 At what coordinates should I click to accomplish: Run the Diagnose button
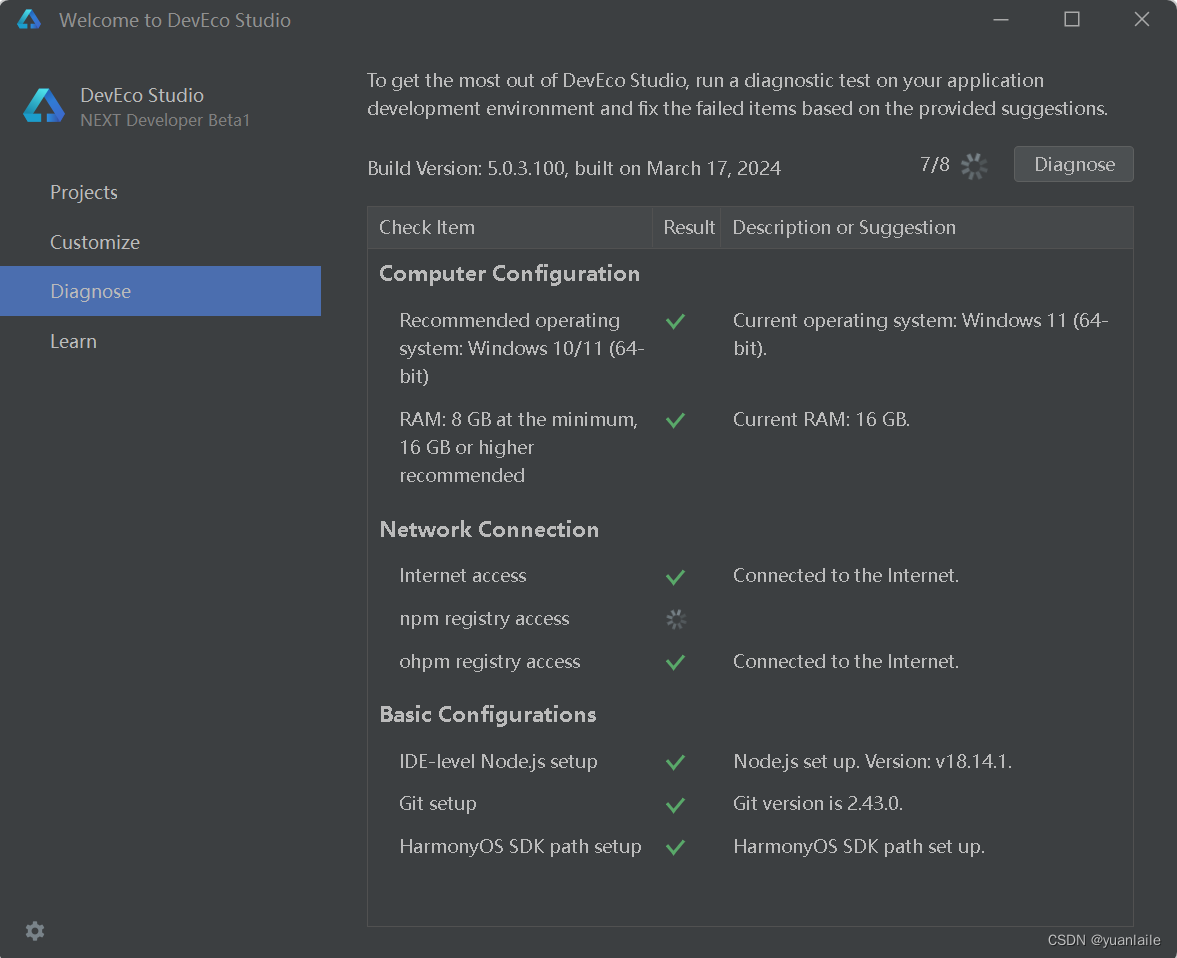1073,164
